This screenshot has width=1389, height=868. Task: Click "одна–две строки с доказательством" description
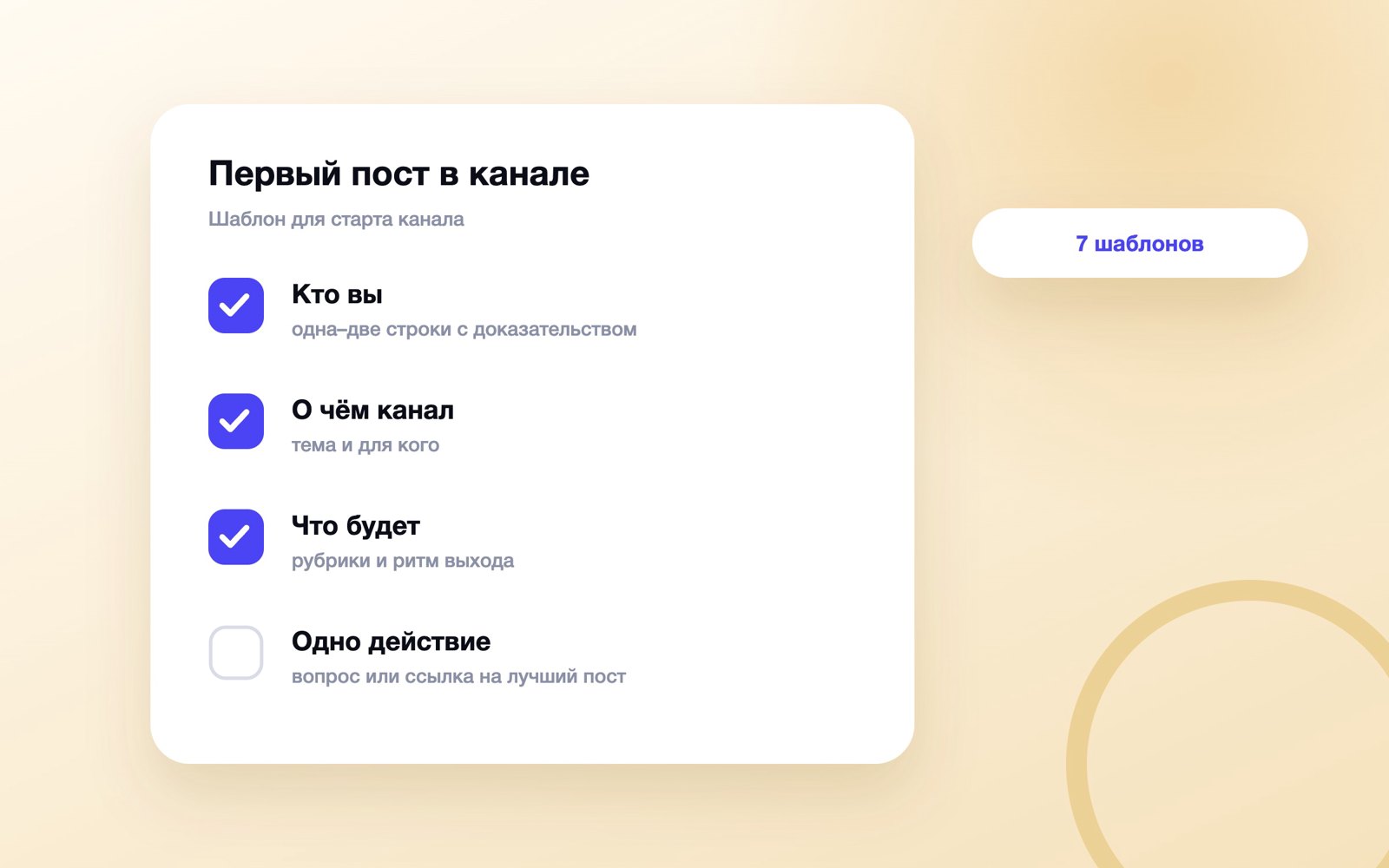point(464,329)
